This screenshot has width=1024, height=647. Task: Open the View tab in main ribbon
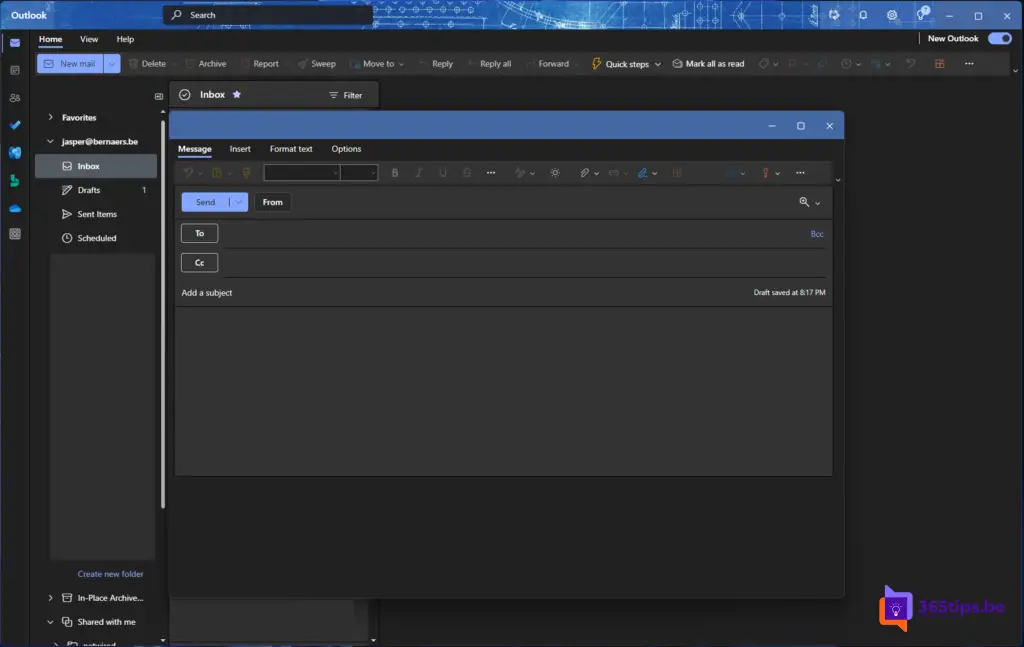tap(89, 39)
